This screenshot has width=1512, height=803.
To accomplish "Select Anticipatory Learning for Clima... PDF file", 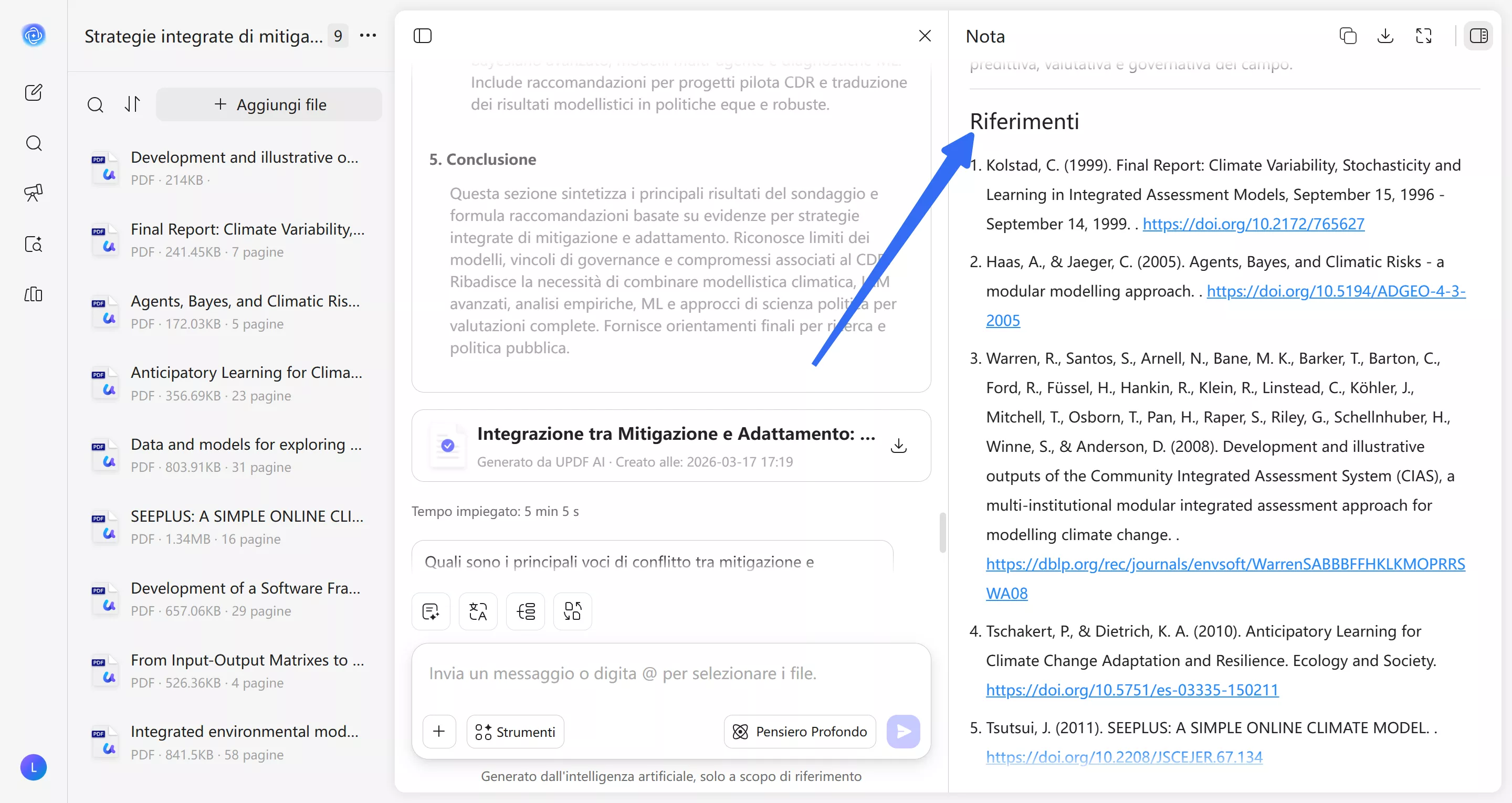I will pos(246,372).
